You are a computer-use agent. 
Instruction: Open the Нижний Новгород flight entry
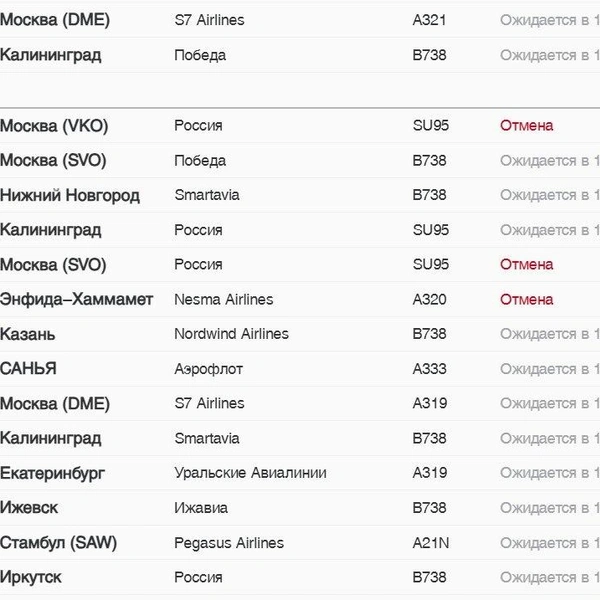click(300, 195)
